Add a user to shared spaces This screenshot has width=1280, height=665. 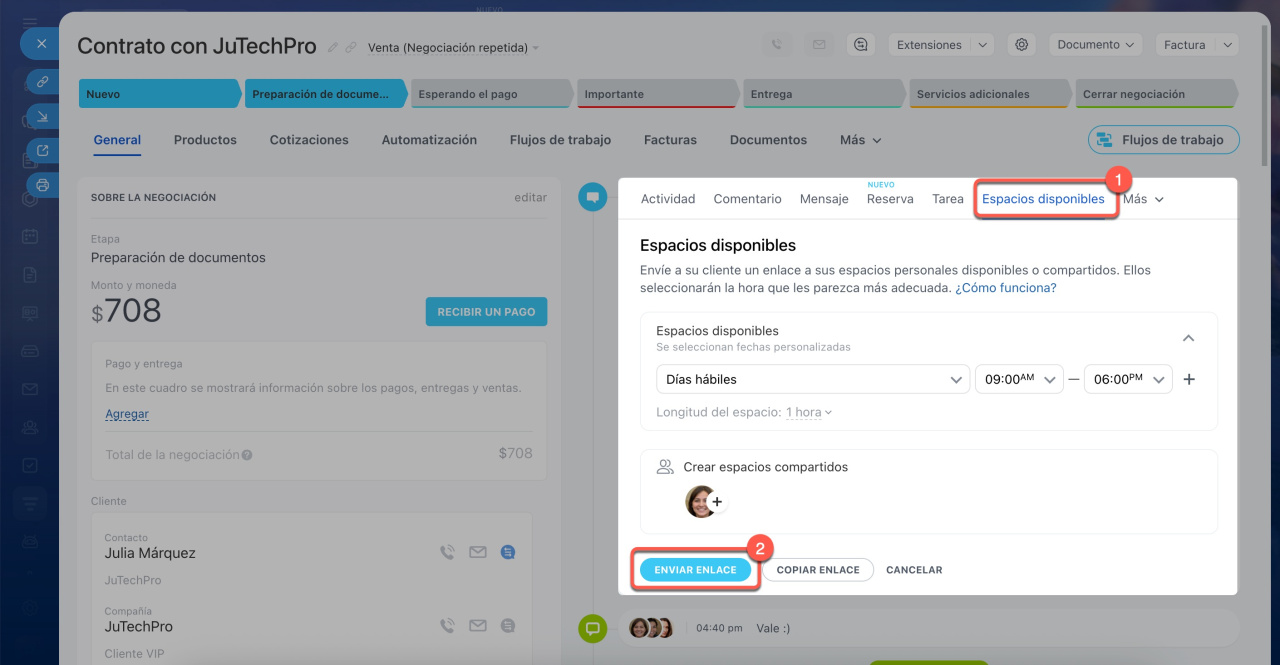point(717,502)
